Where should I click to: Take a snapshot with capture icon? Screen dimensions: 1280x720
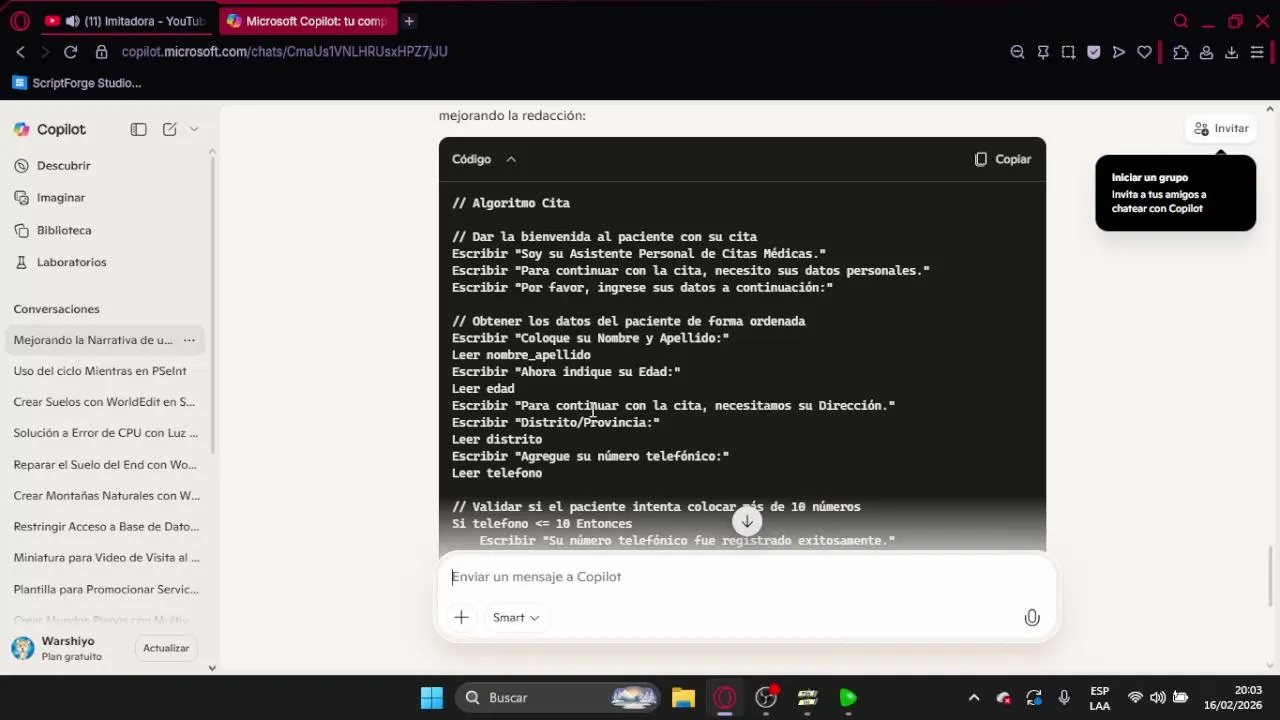[x=1068, y=52]
